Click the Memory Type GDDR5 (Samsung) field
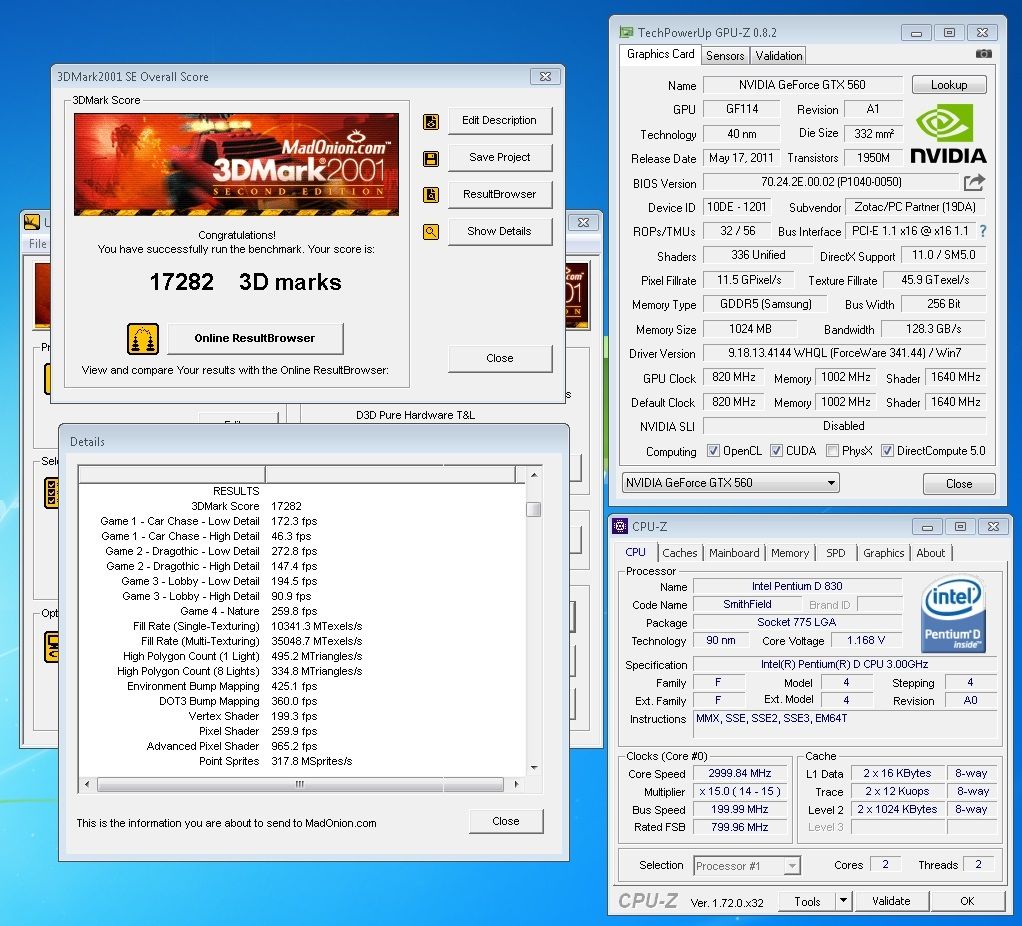This screenshot has height=926, width=1022. 765,304
